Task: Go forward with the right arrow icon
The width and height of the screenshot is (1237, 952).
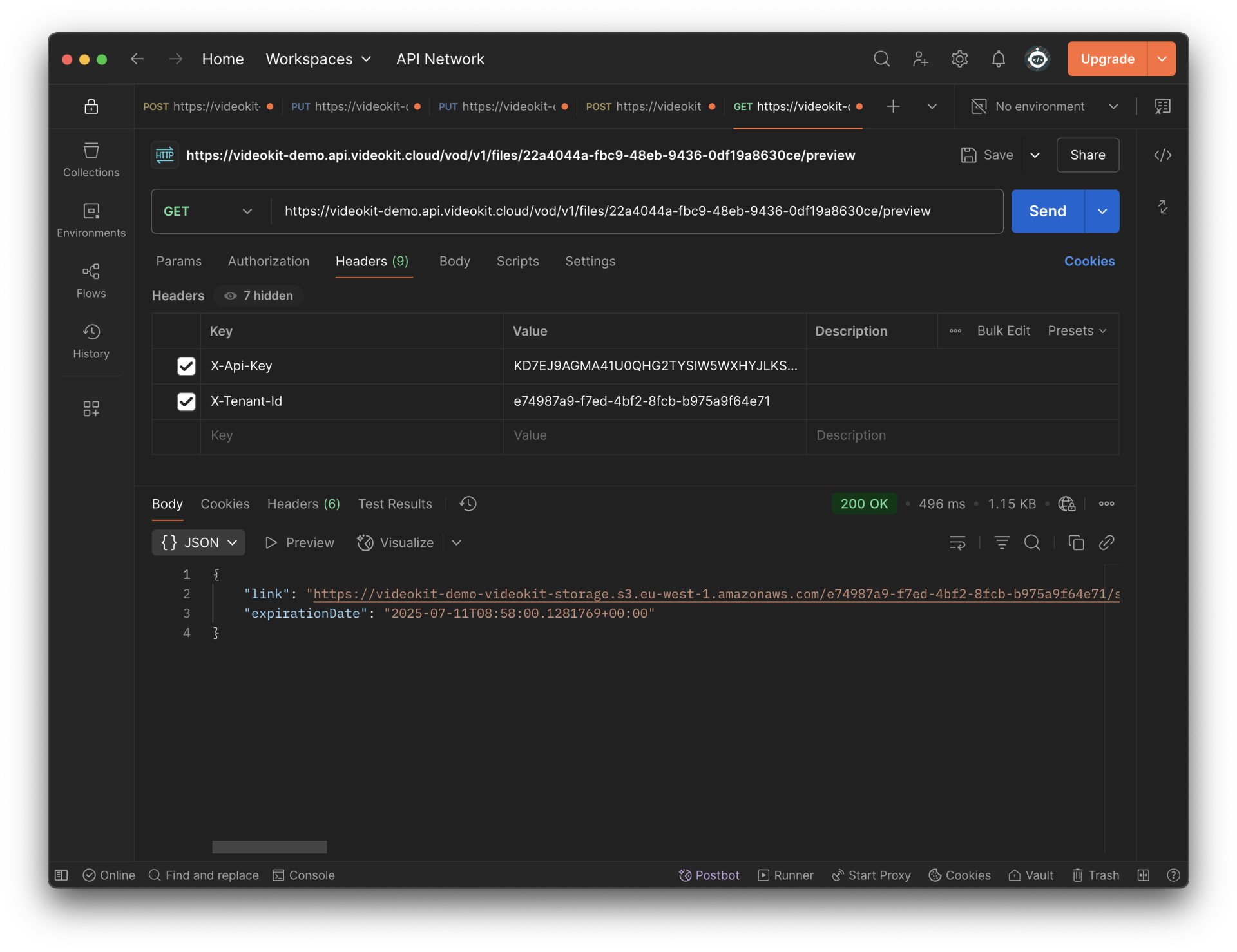Action: point(175,59)
